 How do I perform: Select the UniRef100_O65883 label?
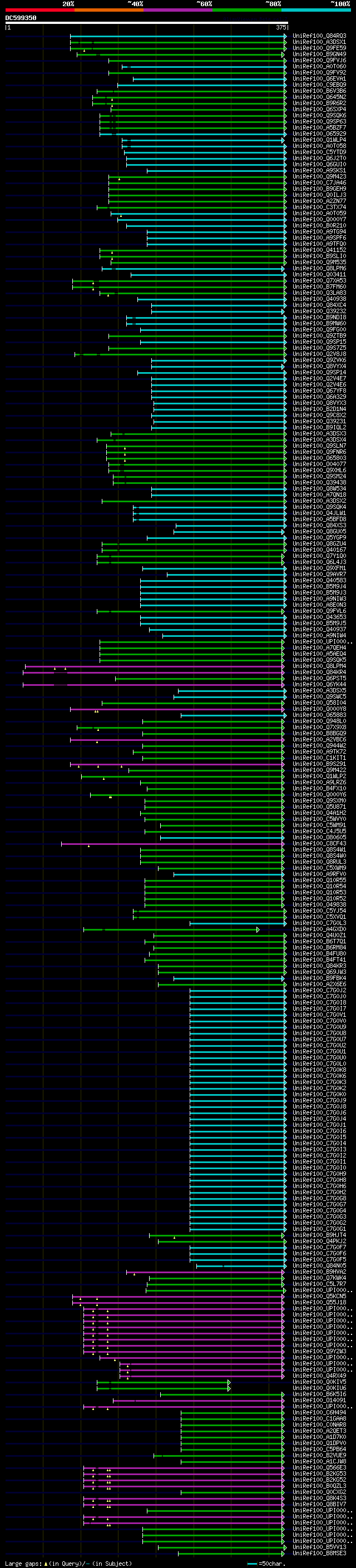click(x=319, y=715)
